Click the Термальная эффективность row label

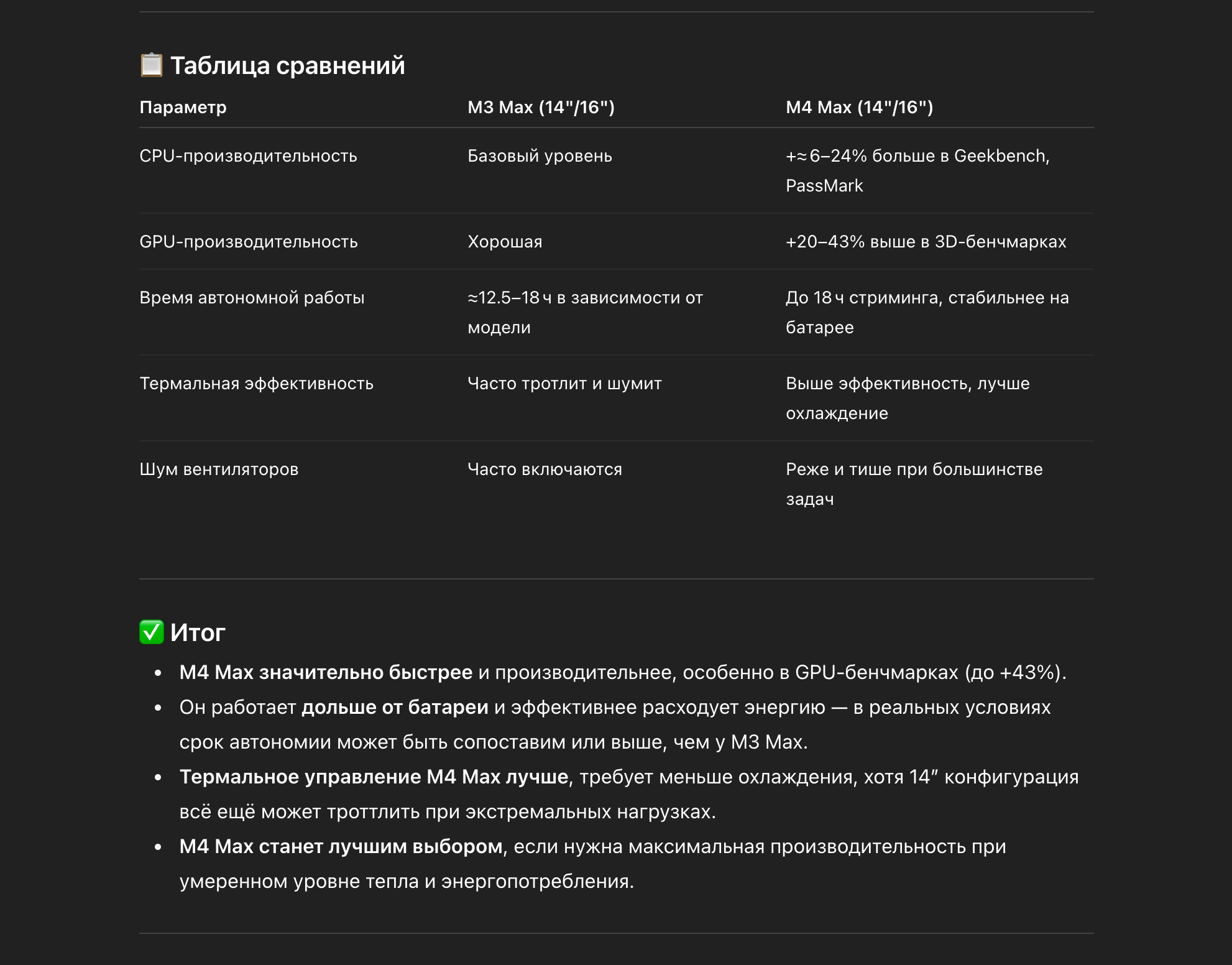pyautogui.click(x=256, y=383)
